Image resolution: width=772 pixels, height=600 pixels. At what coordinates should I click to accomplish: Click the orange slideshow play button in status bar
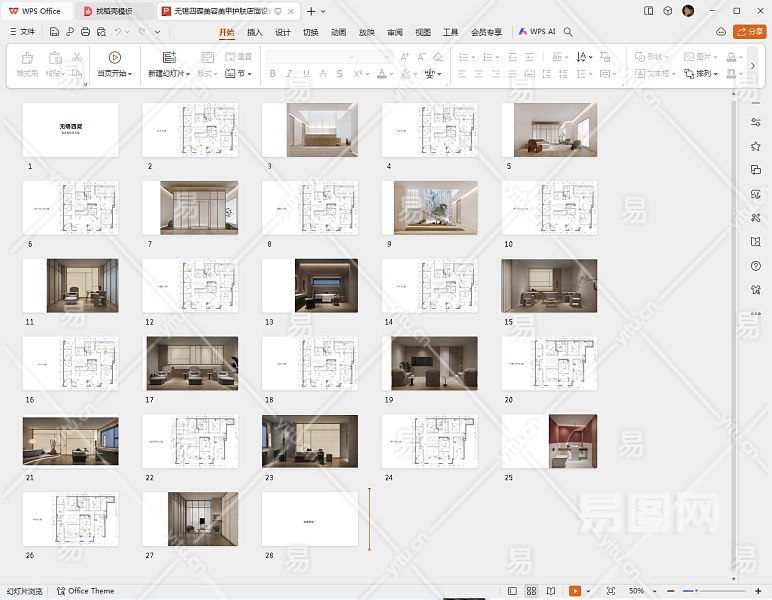click(576, 591)
